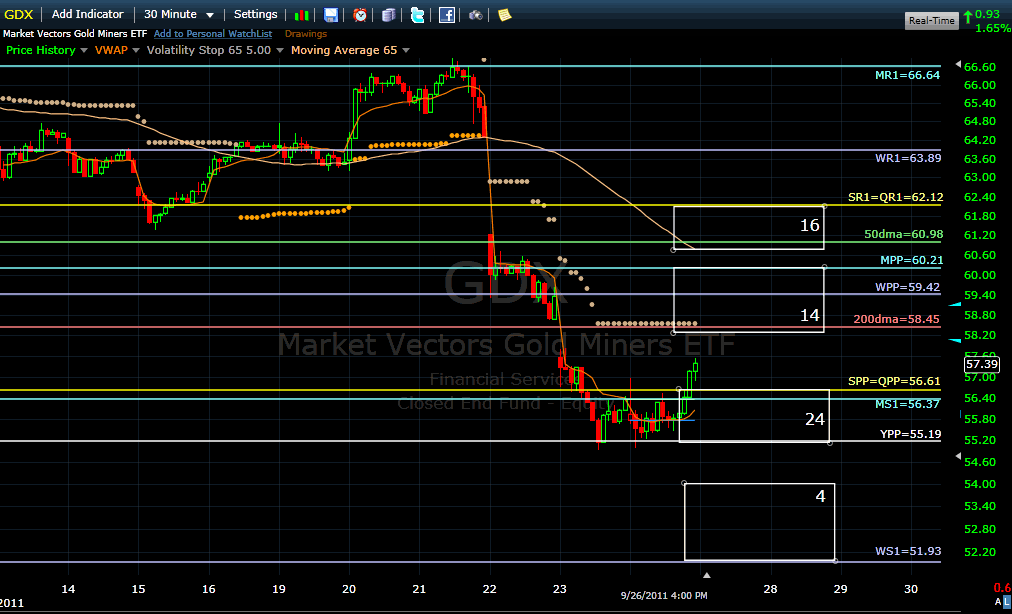Open the alarm clock alerts icon
This screenshot has width=1012, height=614.
click(360, 15)
